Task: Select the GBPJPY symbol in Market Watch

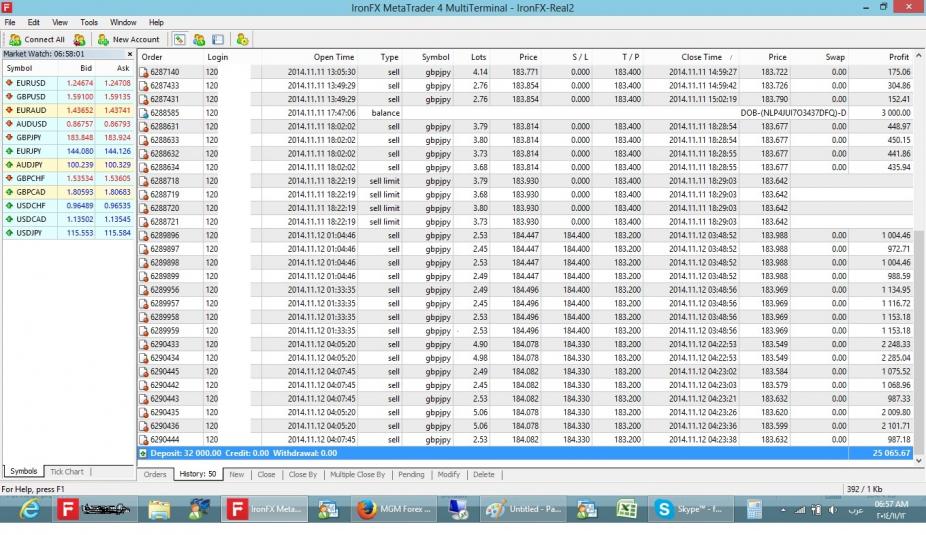Action: tap(29, 137)
